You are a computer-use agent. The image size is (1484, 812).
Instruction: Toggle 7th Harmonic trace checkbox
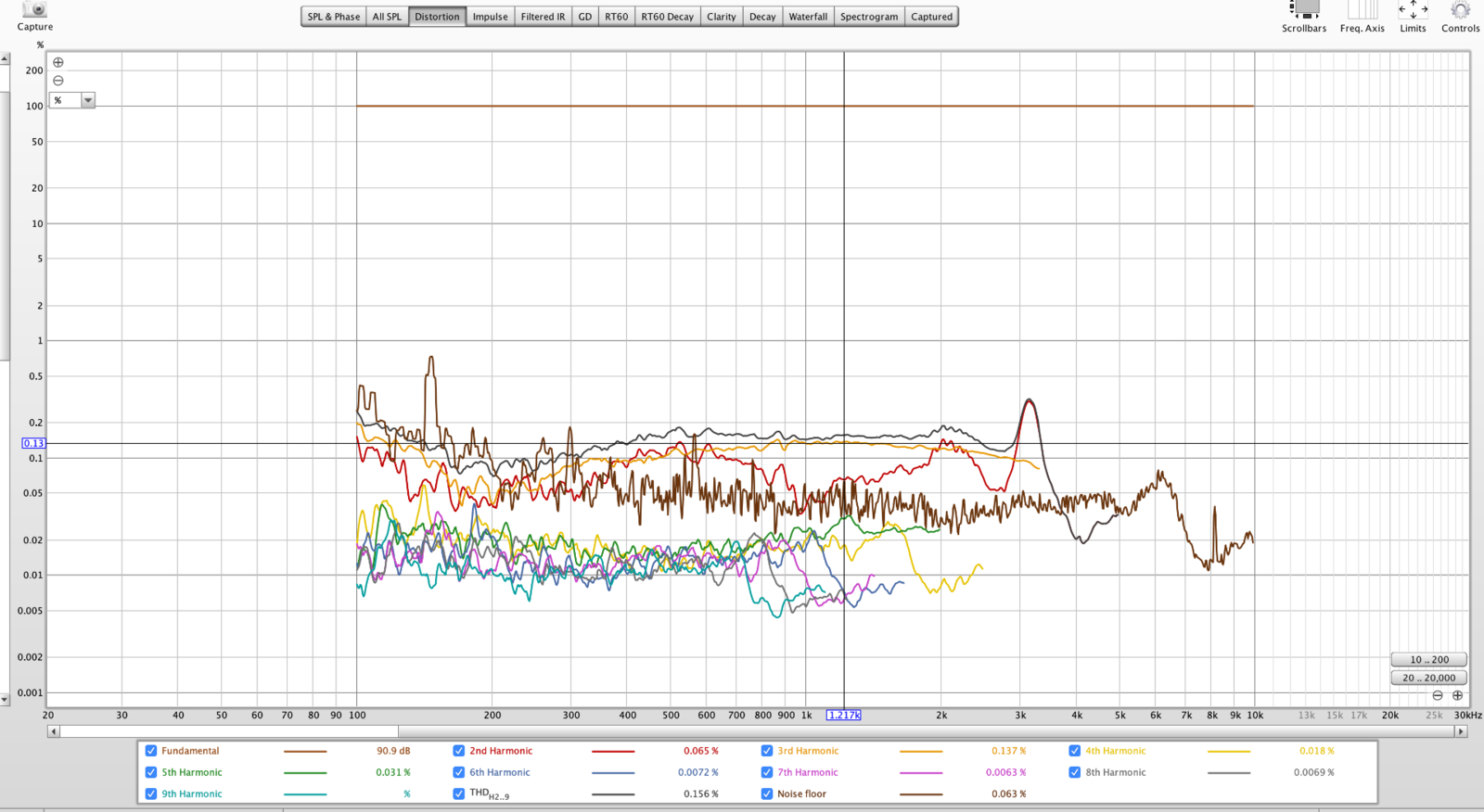click(767, 772)
